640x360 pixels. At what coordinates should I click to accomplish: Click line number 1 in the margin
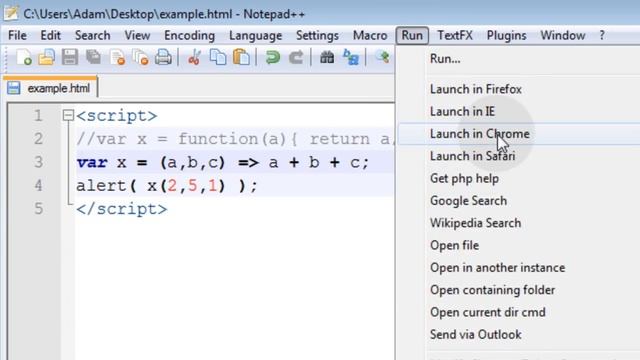(x=38, y=116)
